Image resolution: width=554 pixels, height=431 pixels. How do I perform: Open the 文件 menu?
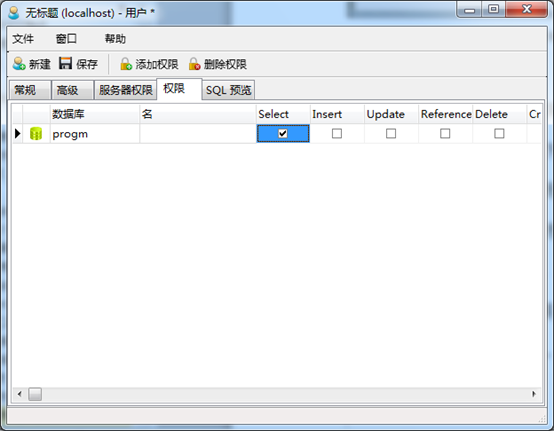23,39
